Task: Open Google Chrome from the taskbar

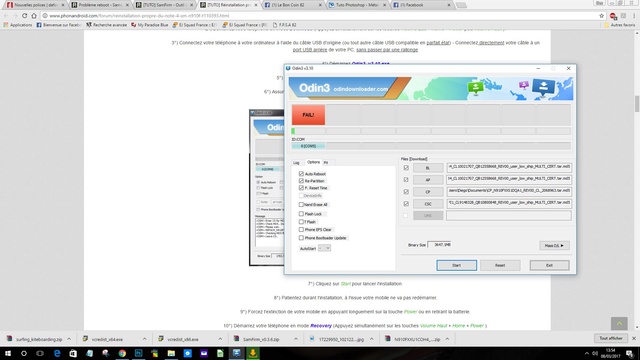Action: 122,353
